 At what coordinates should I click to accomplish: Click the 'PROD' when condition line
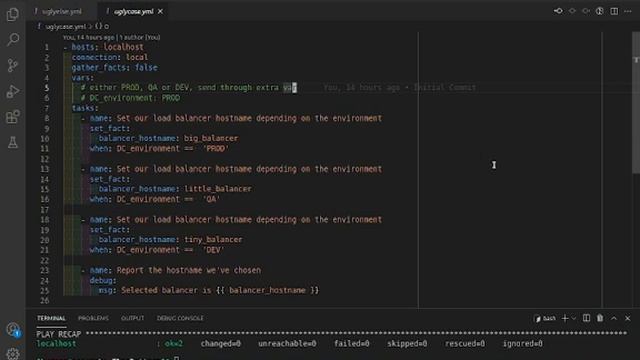159,149
